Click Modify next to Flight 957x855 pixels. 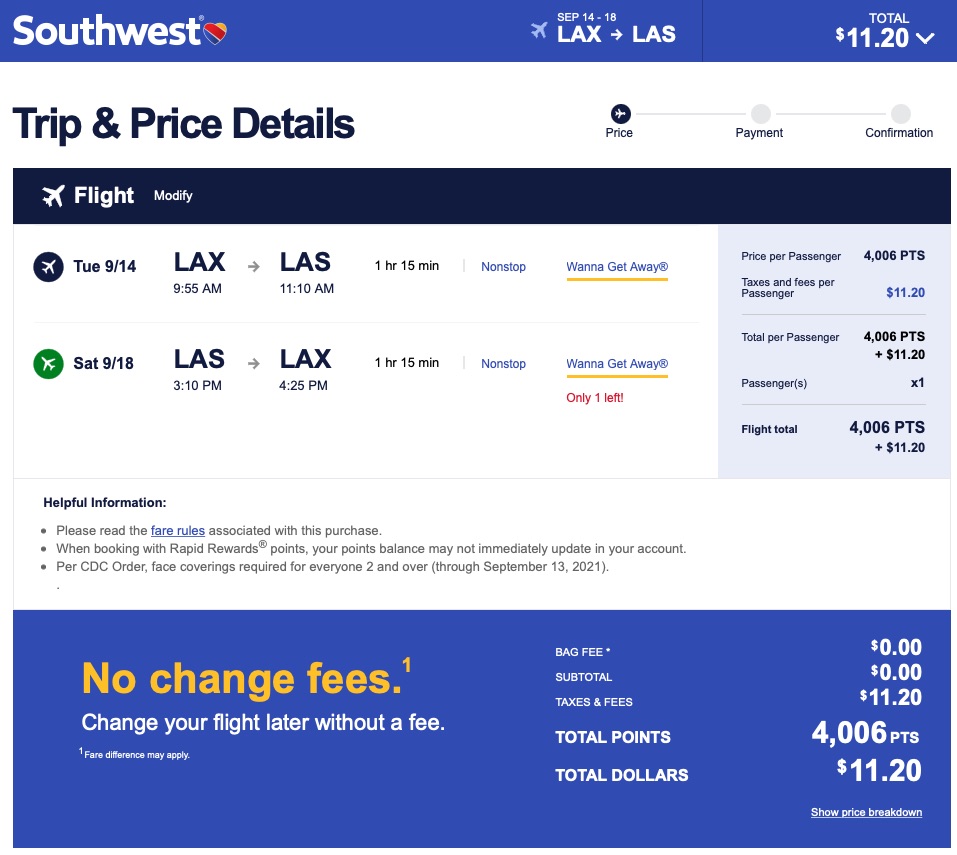click(173, 196)
